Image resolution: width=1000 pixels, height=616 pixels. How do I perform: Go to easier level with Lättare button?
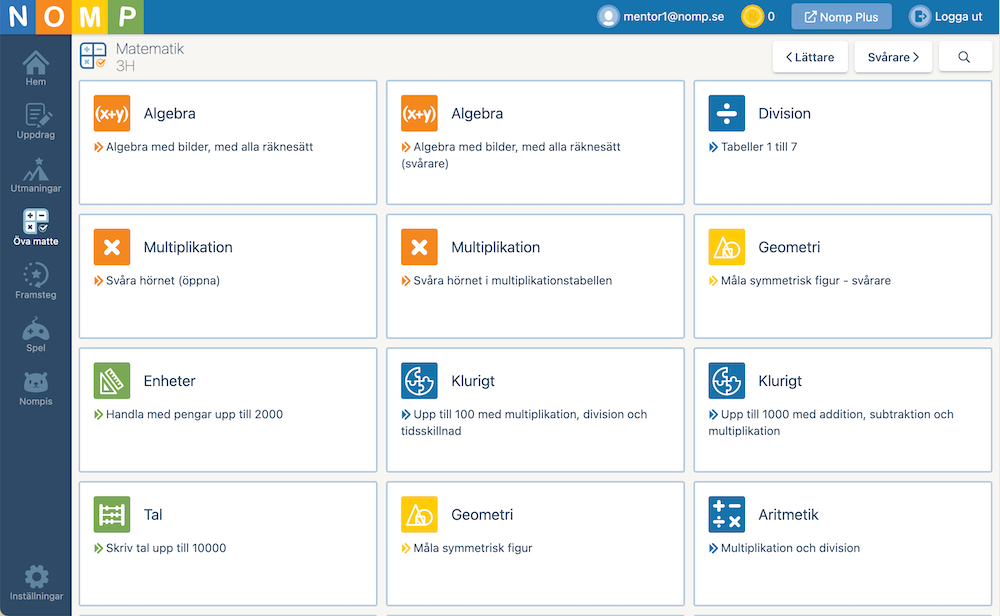(810, 57)
